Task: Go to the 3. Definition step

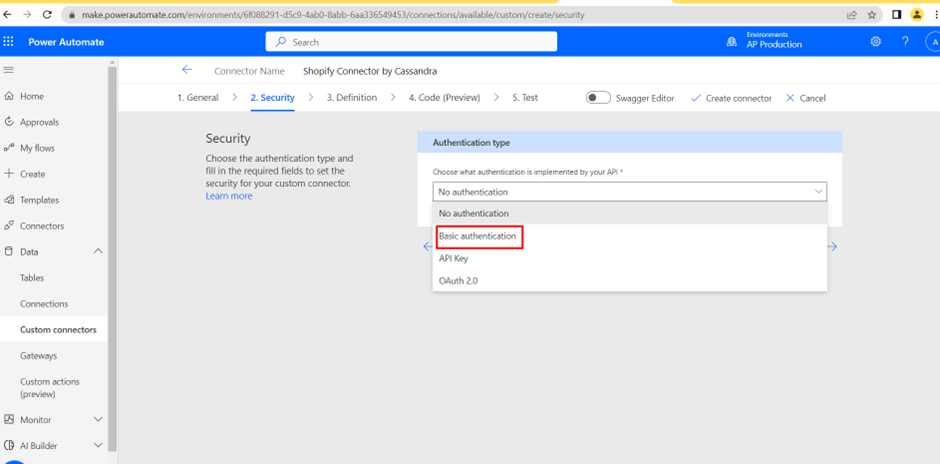Action: point(352,98)
